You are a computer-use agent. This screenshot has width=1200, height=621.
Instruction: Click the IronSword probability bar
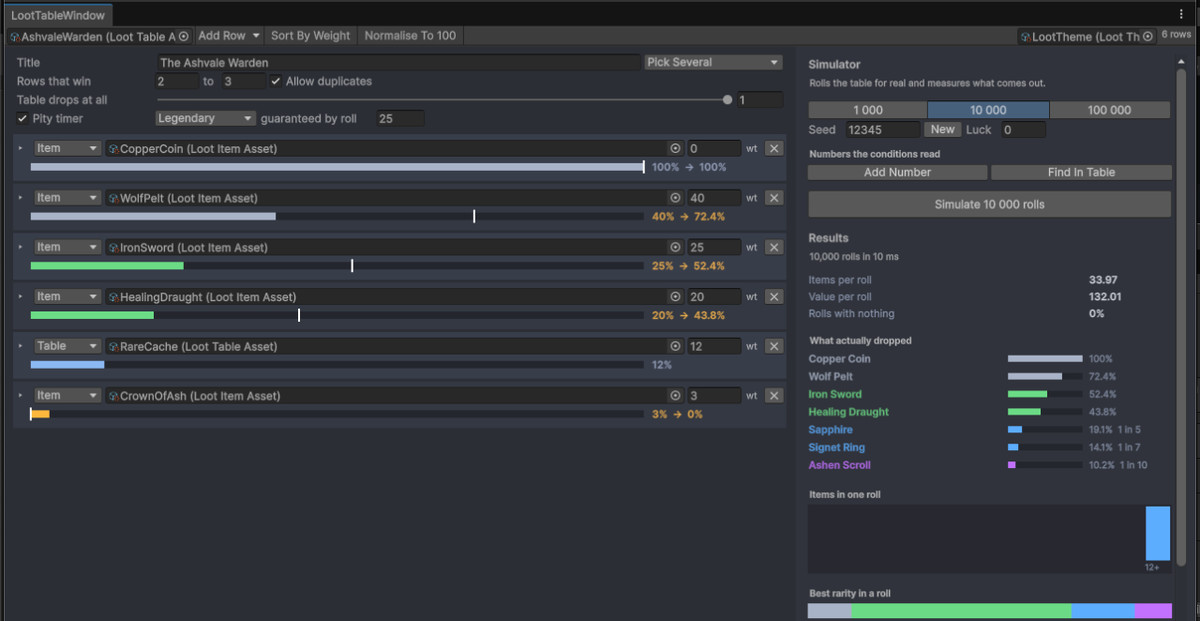pyautogui.click(x=337, y=265)
